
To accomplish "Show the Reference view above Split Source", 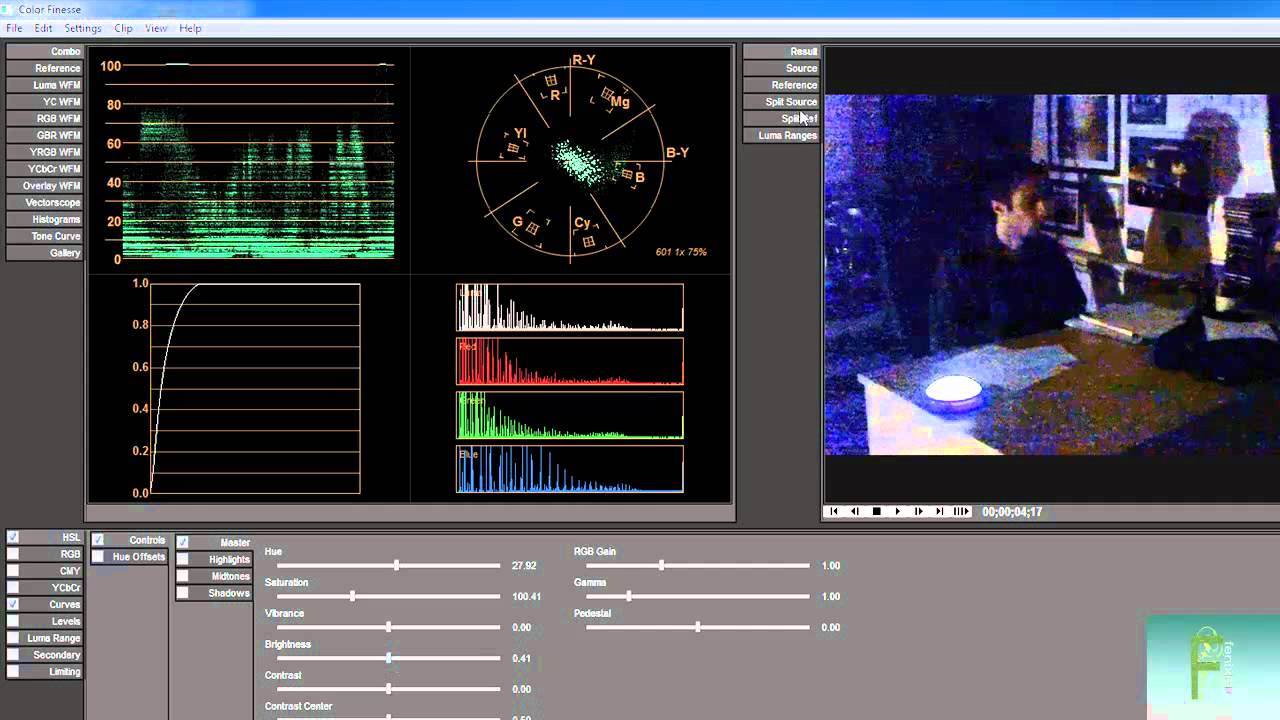I will (781, 85).
